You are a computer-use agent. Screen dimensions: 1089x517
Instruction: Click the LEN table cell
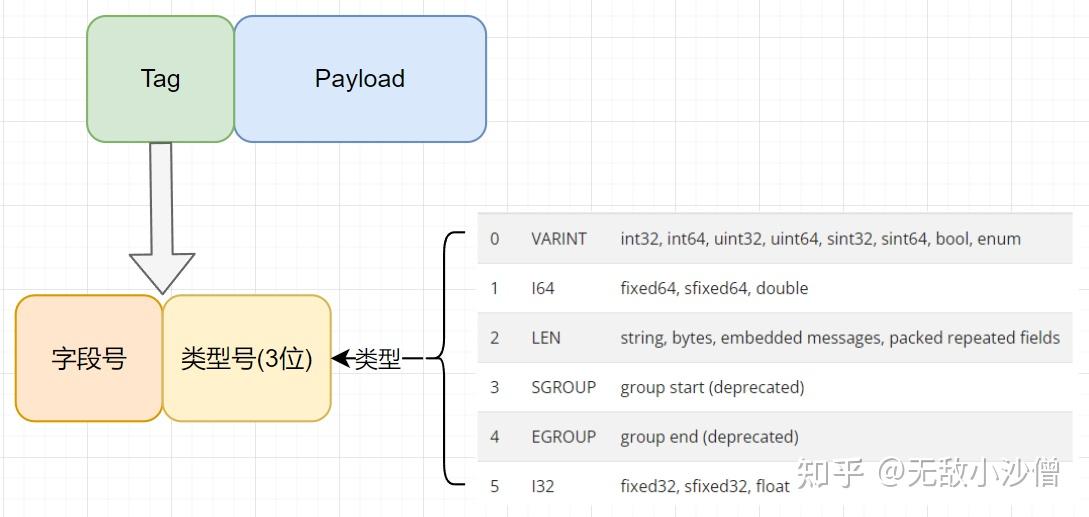tap(545, 338)
